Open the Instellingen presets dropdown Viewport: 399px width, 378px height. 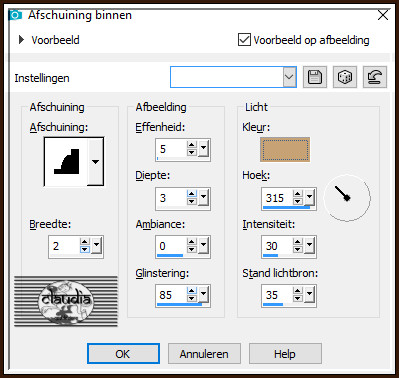(x=289, y=77)
